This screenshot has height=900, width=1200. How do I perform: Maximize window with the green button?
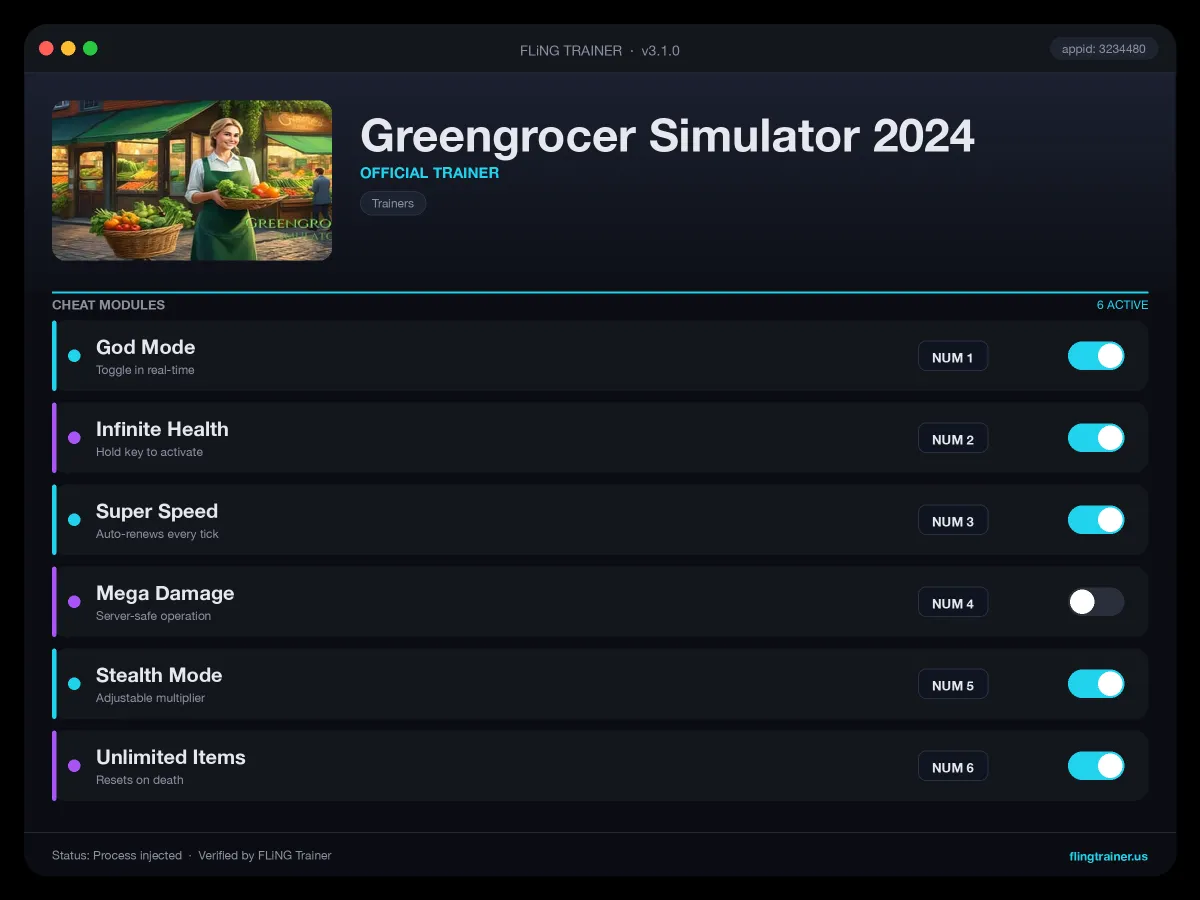[90, 48]
